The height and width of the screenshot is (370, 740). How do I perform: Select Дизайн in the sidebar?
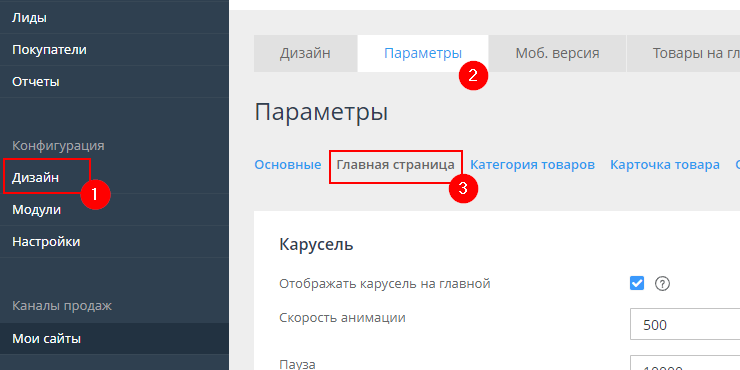coord(114,178)
